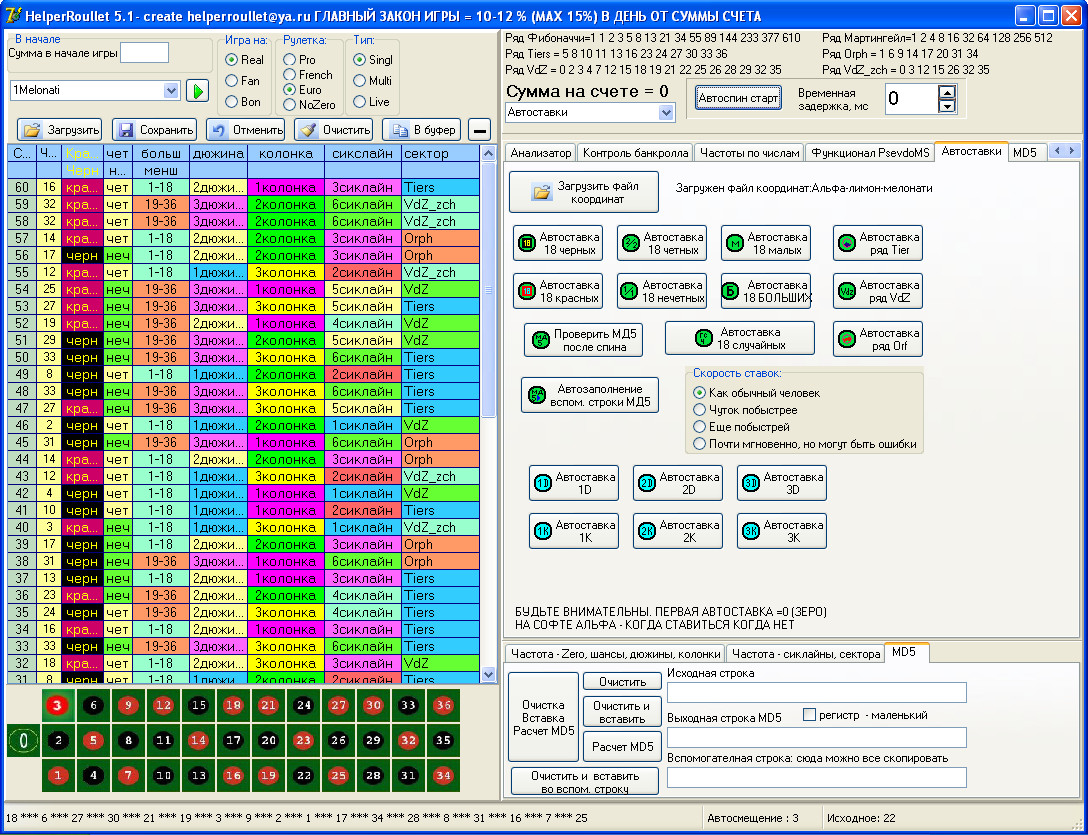The height and width of the screenshot is (835, 1088).
Task: Click the В буфер clipboard button
Action: [422, 130]
